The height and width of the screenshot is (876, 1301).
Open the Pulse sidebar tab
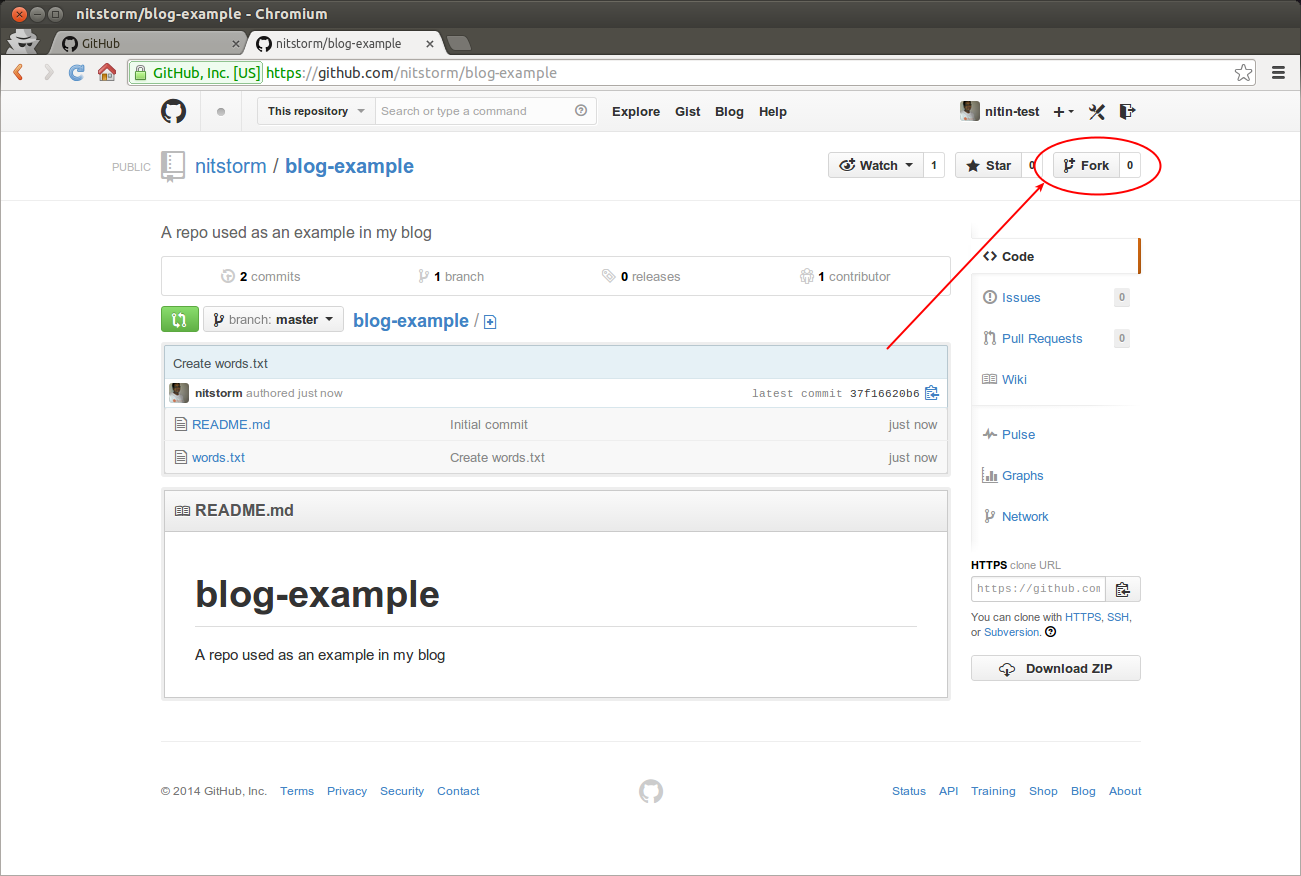coord(1055,435)
